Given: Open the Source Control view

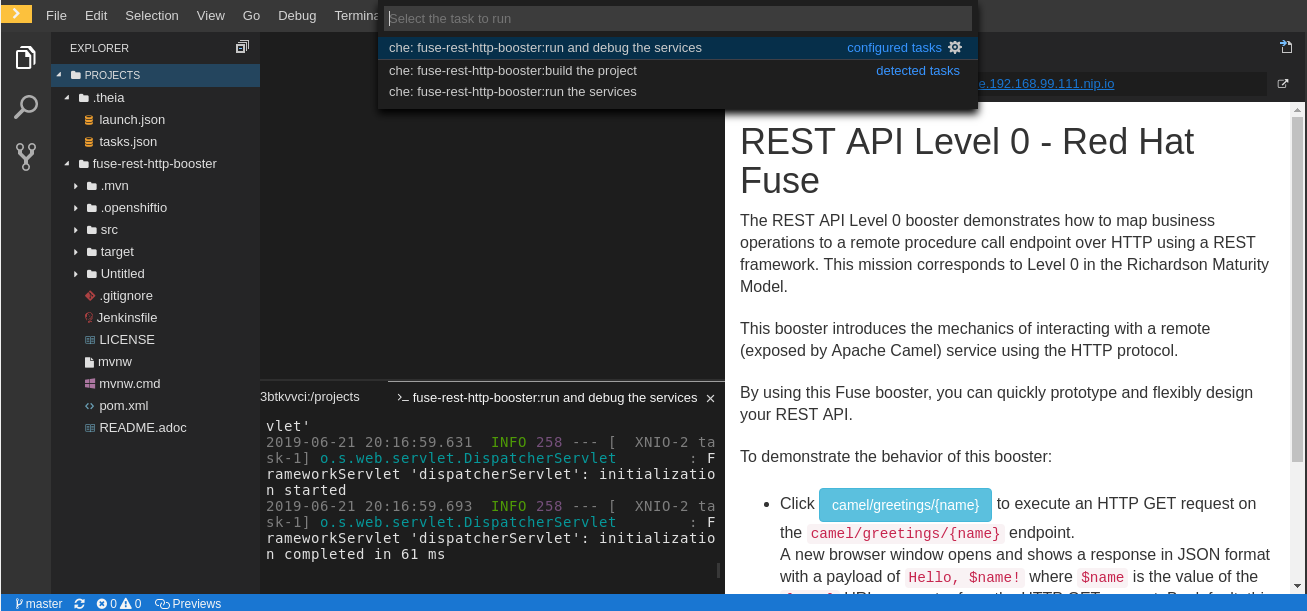Looking at the screenshot, I should pyautogui.click(x=25, y=156).
